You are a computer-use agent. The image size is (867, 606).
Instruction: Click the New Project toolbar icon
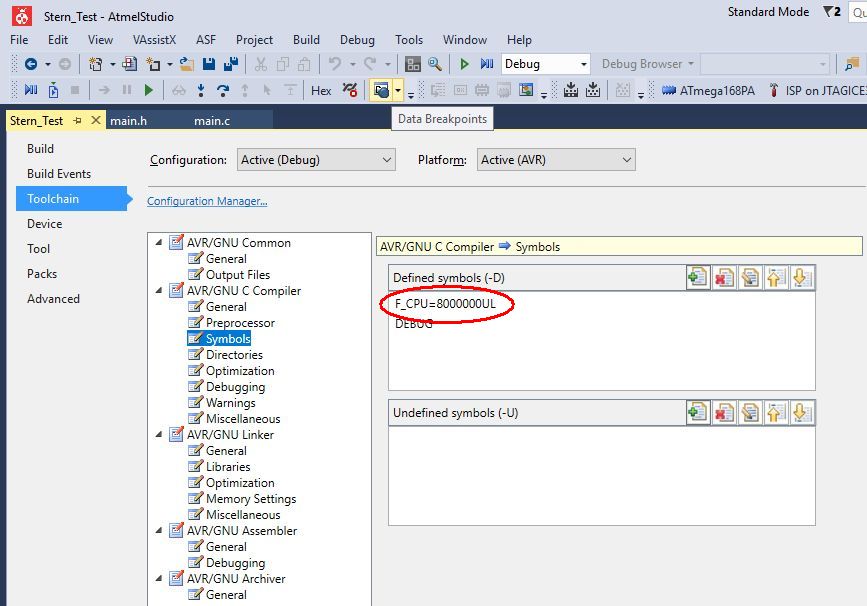pyautogui.click(x=96, y=64)
